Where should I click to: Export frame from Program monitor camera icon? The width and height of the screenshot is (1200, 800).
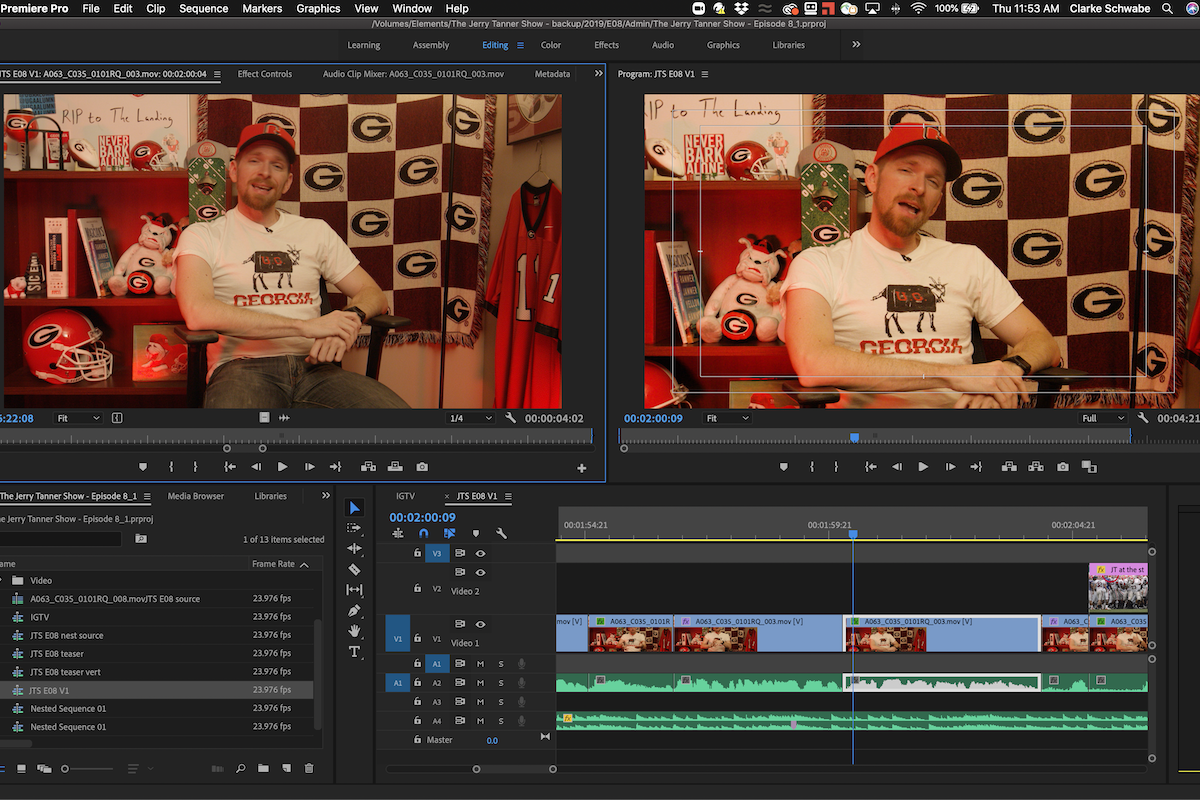click(1062, 467)
